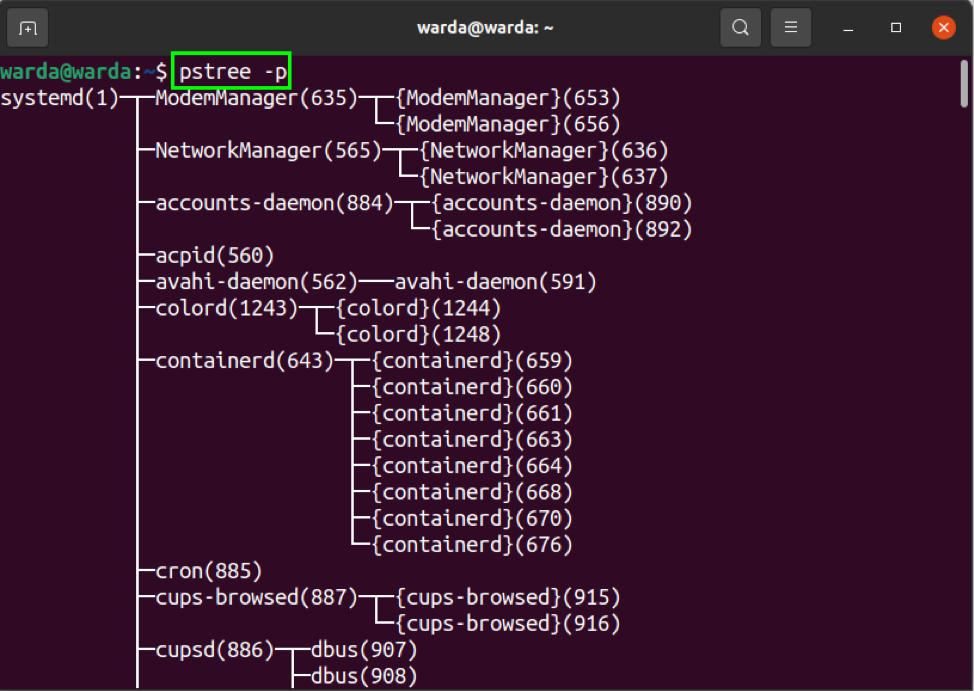Click {containerd}(663) thread entry
The height and width of the screenshot is (691, 974).
[472, 440]
